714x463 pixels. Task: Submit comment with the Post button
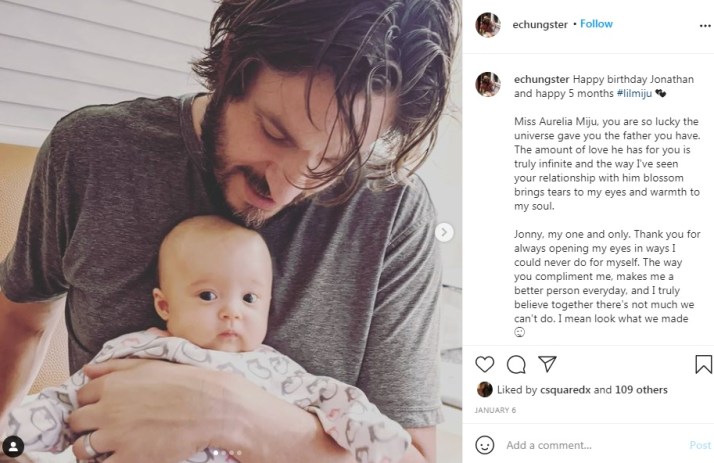[700, 445]
